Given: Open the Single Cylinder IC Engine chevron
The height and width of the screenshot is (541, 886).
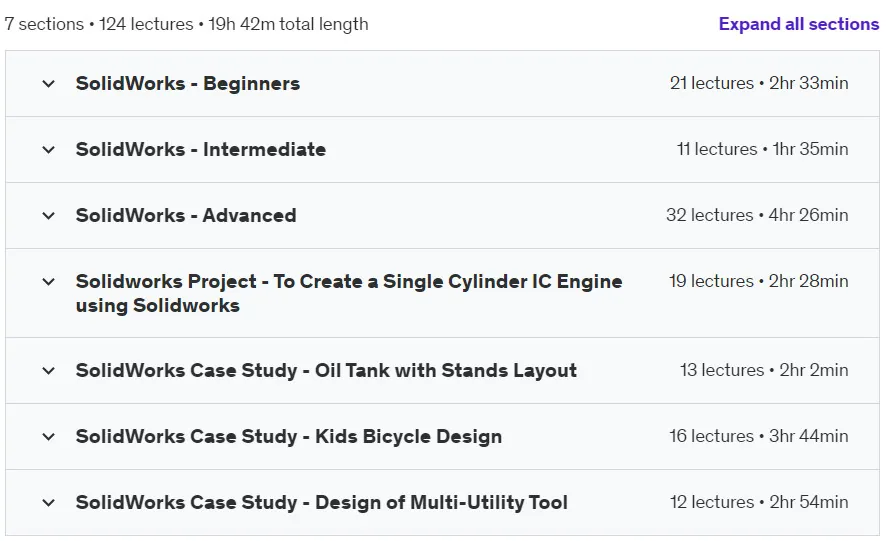Looking at the screenshot, I should tap(49, 282).
